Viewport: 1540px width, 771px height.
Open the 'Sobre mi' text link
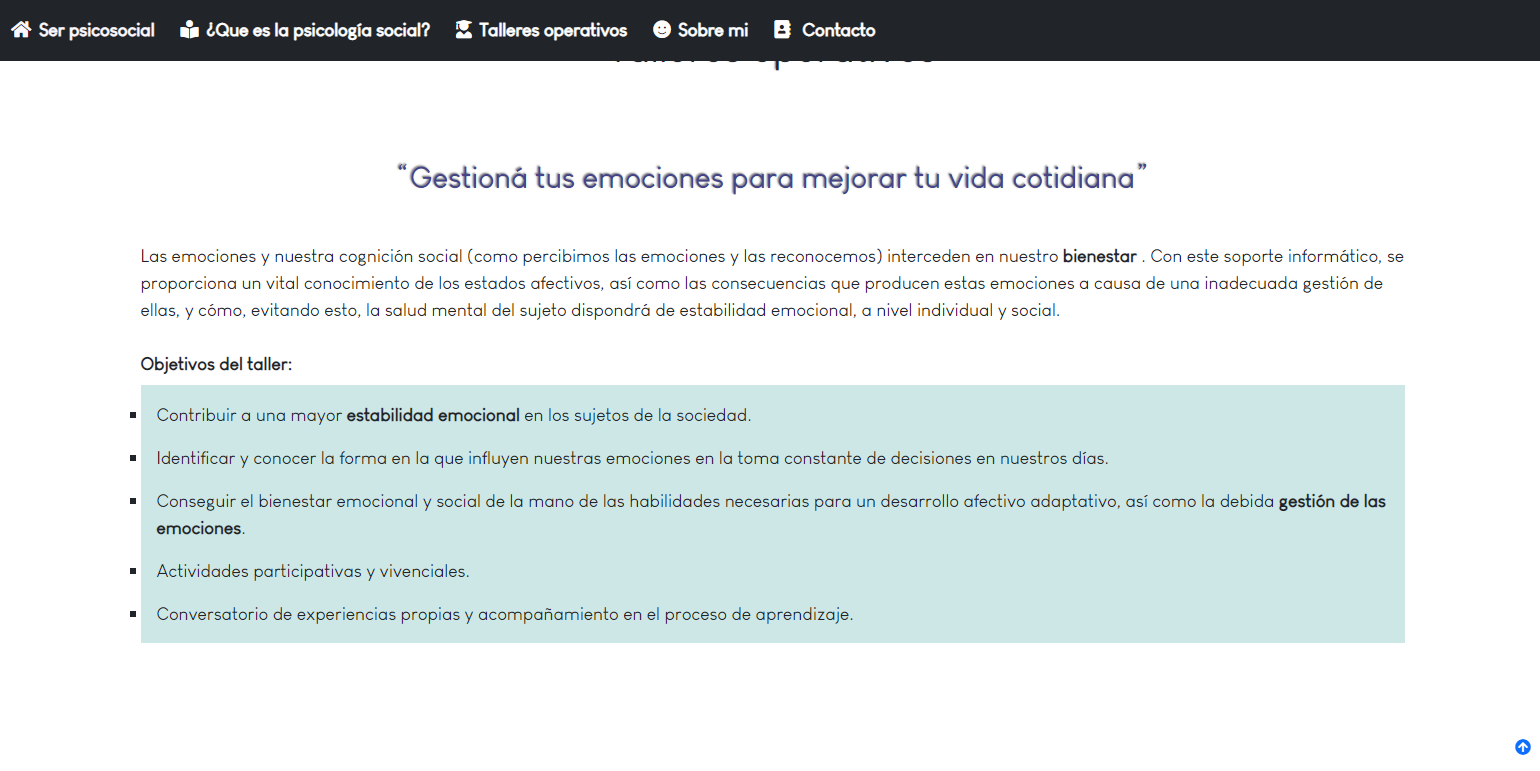pos(713,30)
